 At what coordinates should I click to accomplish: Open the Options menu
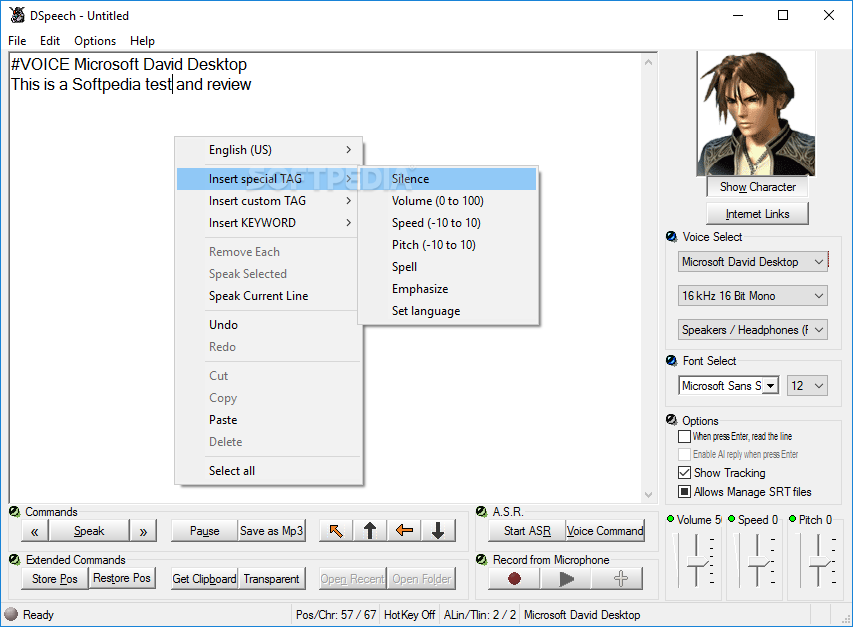click(x=95, y=41)
